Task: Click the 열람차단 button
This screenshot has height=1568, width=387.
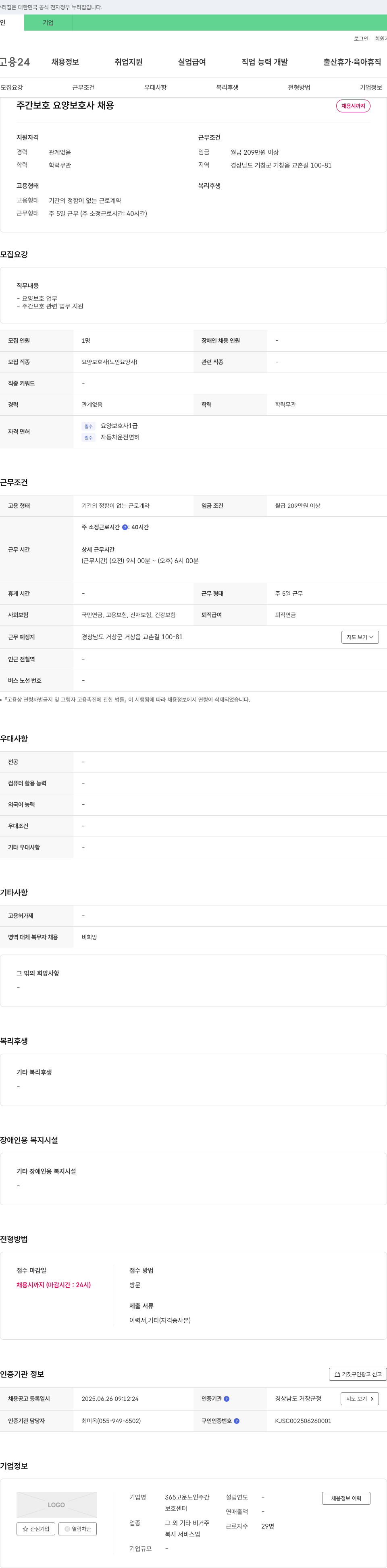Action: pos(77,1529)
